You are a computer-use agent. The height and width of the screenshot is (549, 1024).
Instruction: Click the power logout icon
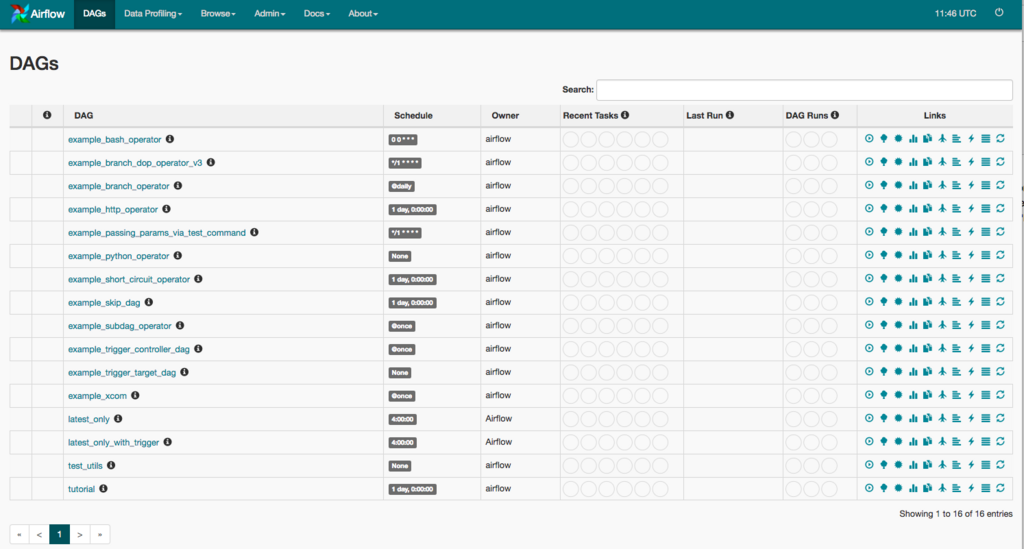tap(999, 12)
